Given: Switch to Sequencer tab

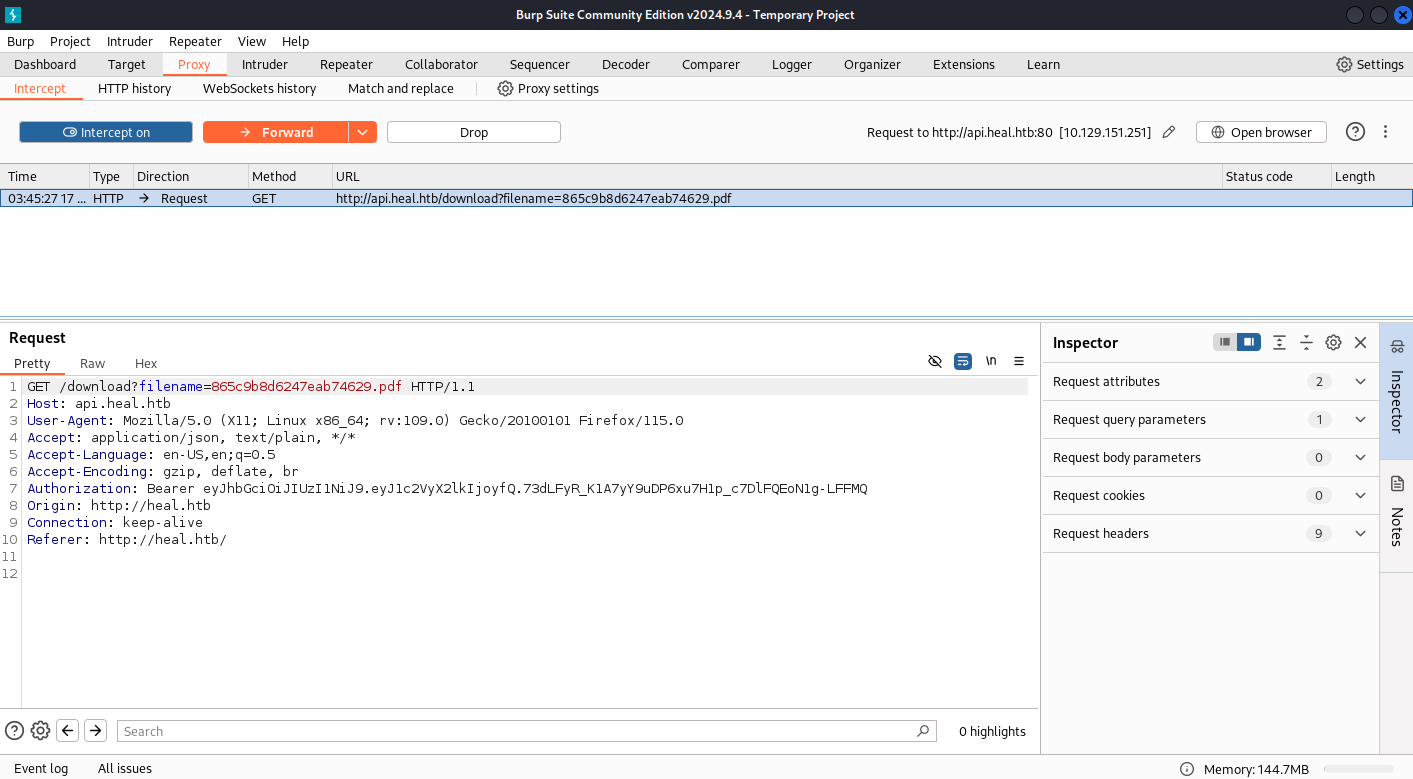Looking at the screenshot, I should tap(539, 64).
